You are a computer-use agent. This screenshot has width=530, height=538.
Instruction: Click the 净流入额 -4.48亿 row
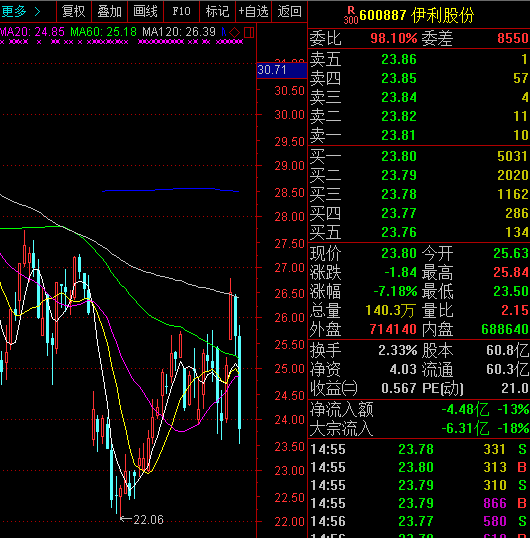[x=419, y=409]
